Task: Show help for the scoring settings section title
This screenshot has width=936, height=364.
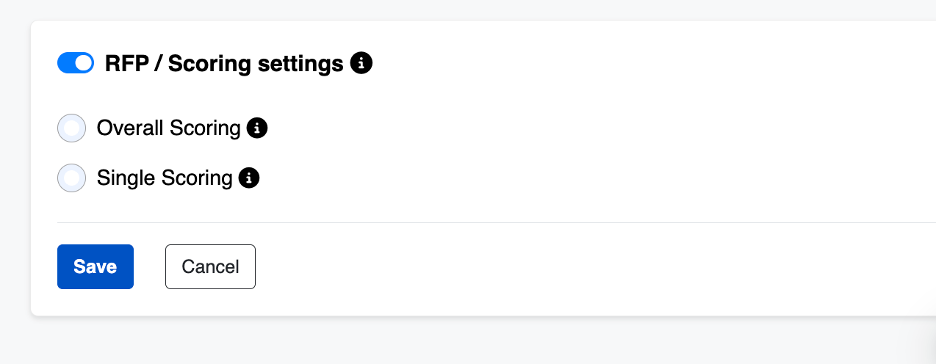Action: [x=361, y=63]
